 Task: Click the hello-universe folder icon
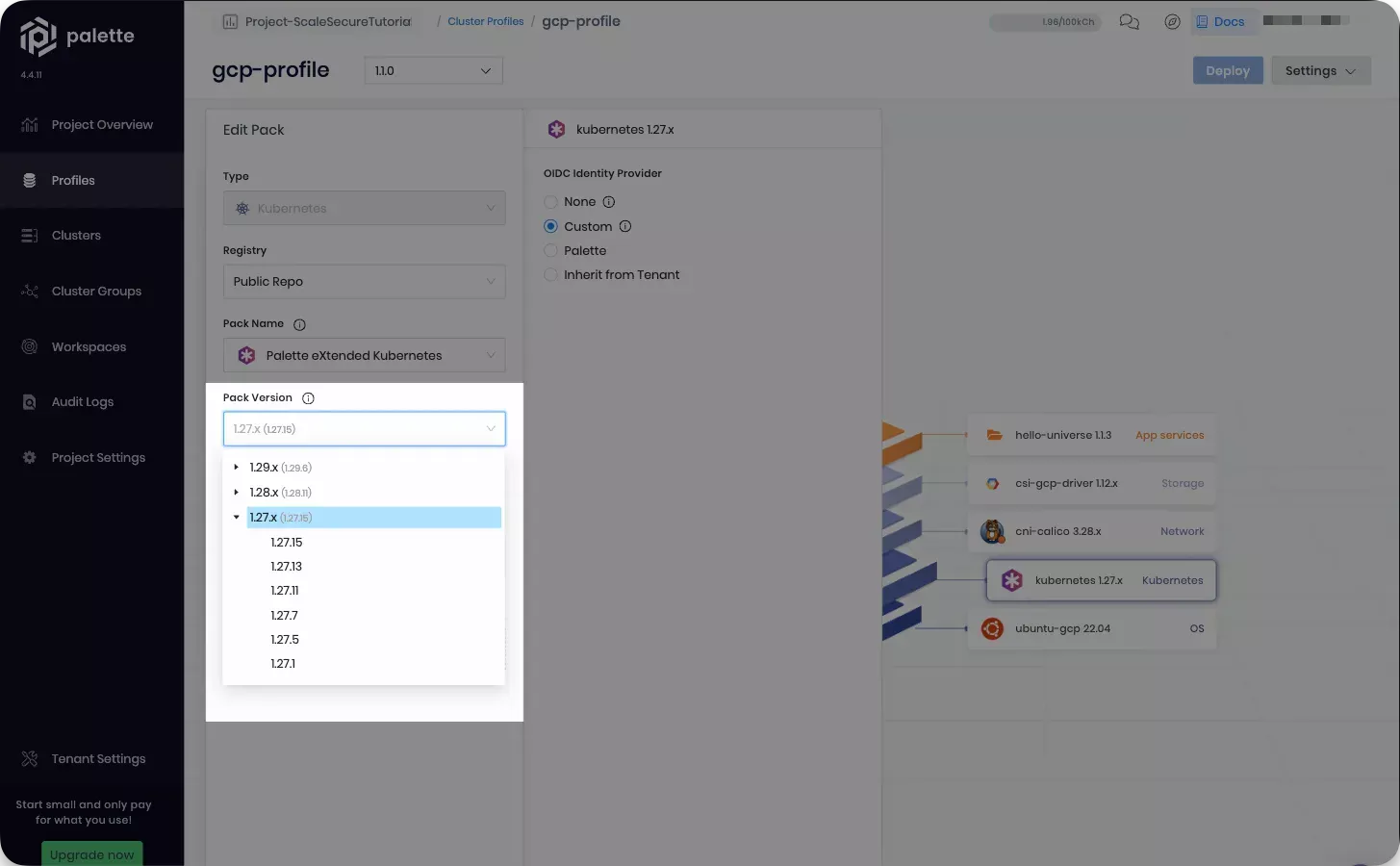pos(994,435)
